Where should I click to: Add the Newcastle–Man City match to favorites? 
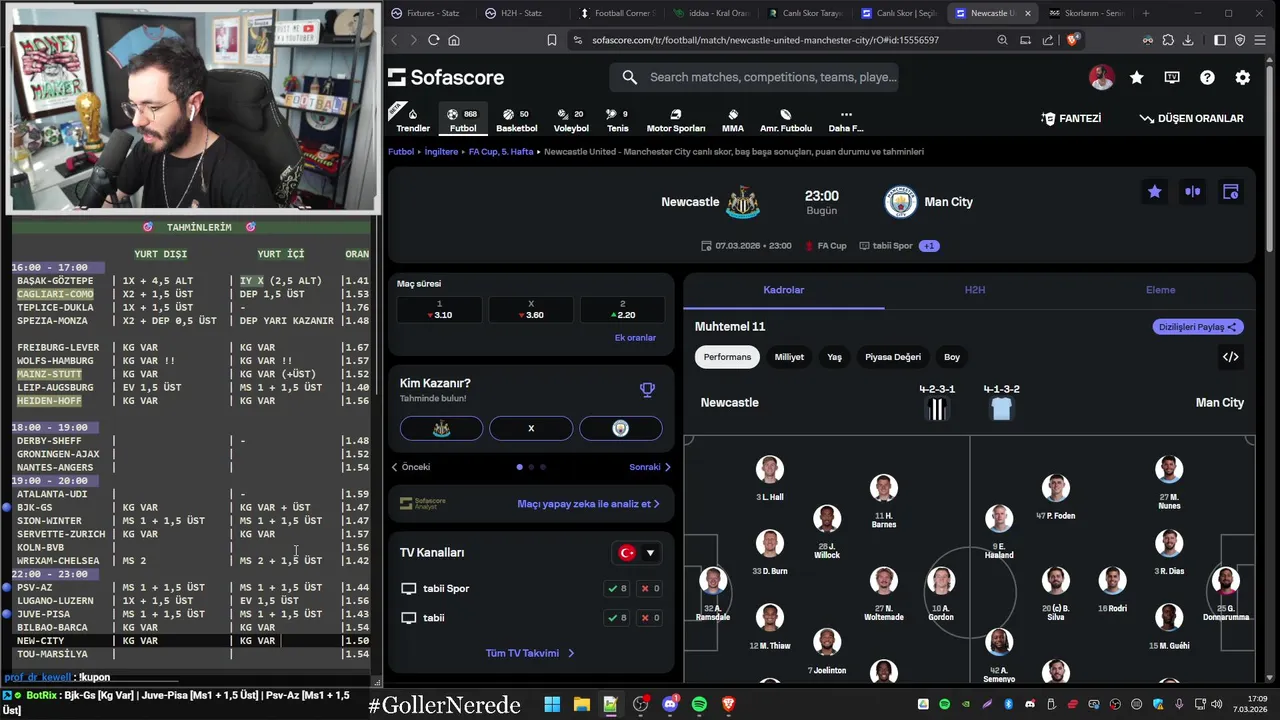(x=1155, y=191)
